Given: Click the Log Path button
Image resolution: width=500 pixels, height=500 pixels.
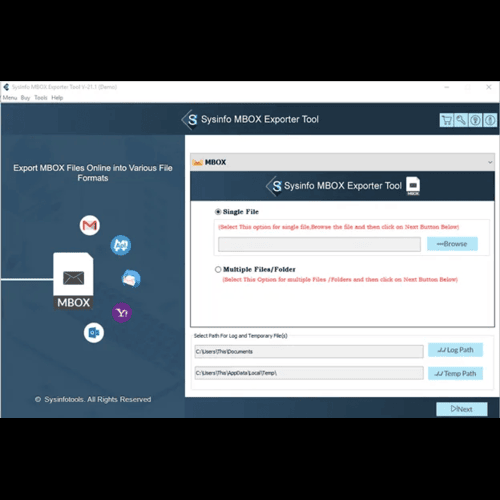Looking at the screenshot, I should coord(455,350).
